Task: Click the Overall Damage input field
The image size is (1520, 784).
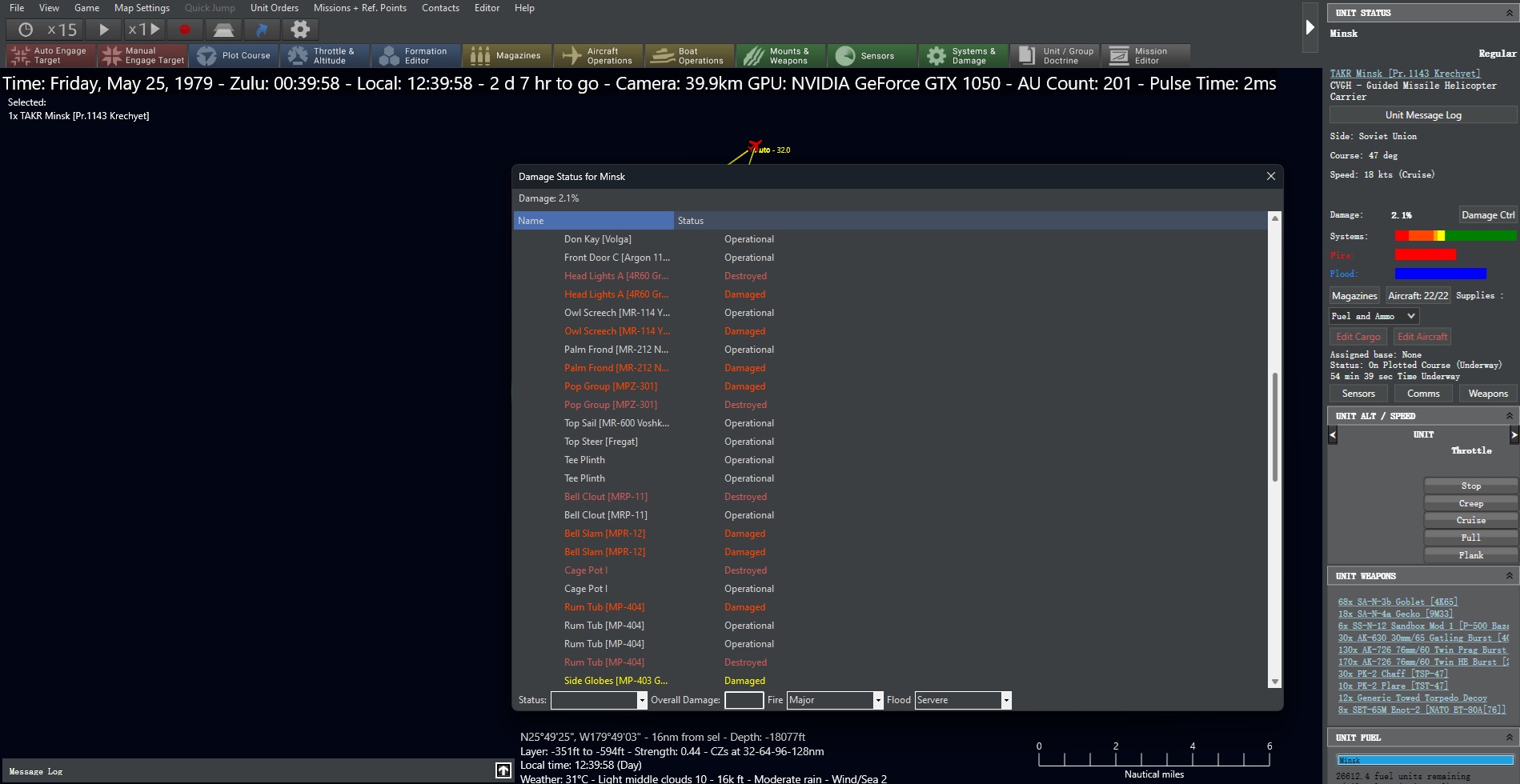Action: tap(744, 700)
